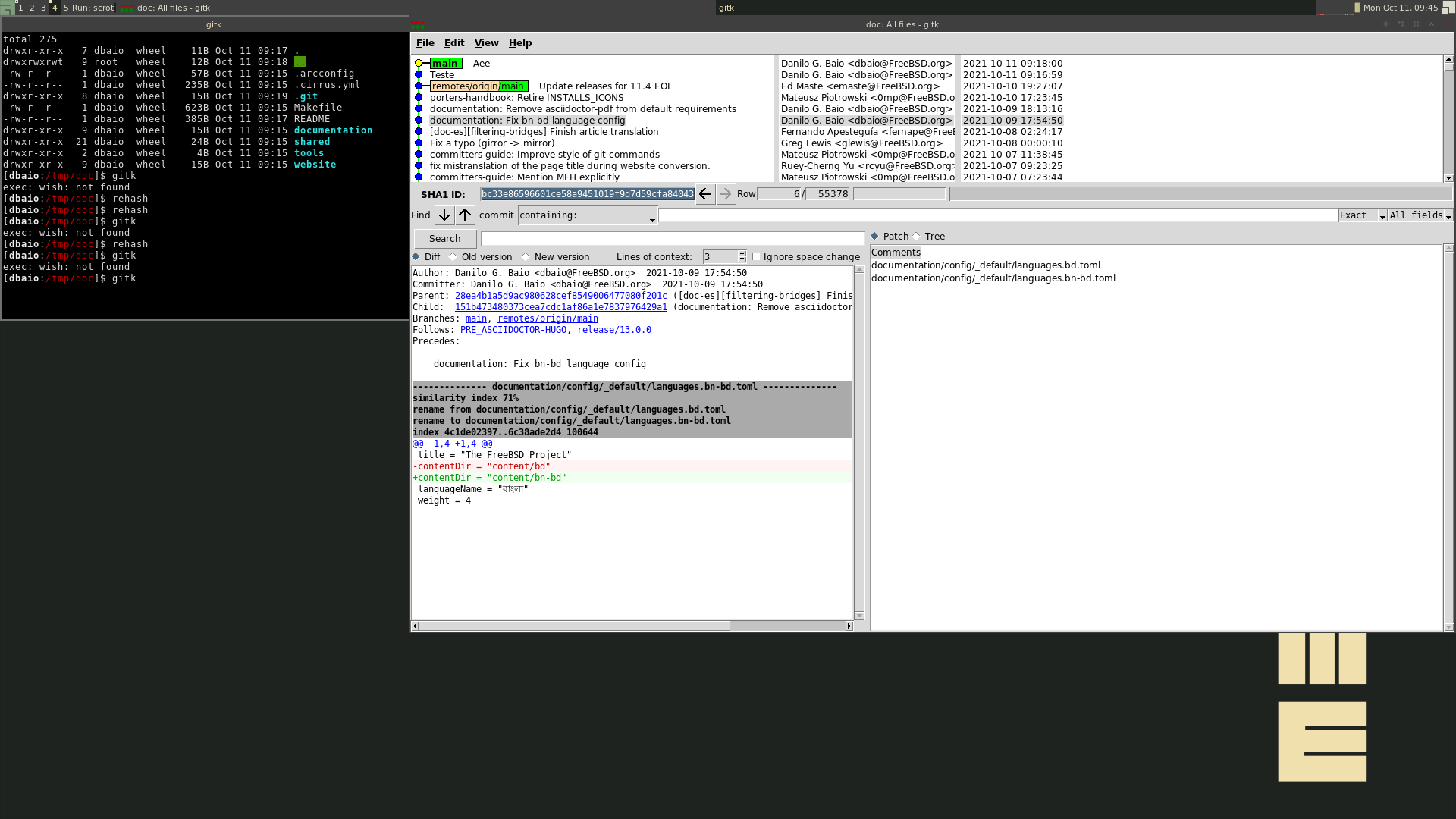Open the Edit menu

pyautogui.click(x=453, y=43)
